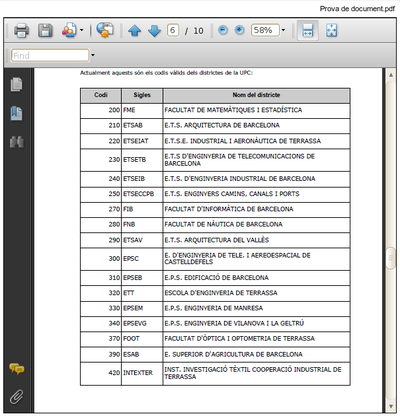Click the ETSEIAT table cell
400x416 pixels.
[x=142, y=141]
